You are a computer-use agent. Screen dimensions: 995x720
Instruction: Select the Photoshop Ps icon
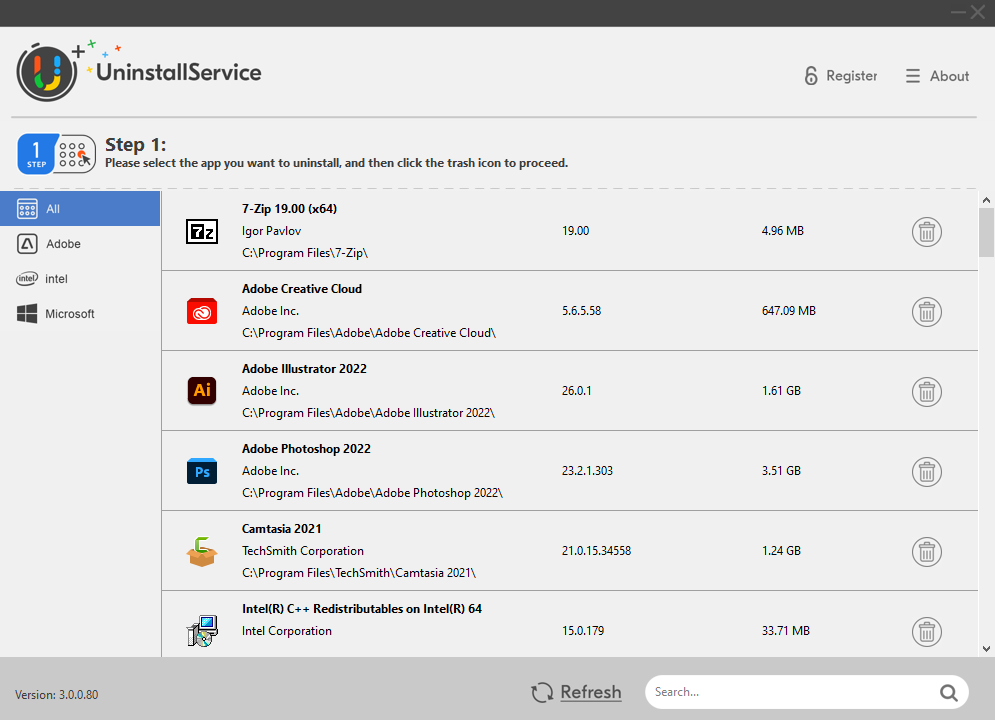click(202, 471)
